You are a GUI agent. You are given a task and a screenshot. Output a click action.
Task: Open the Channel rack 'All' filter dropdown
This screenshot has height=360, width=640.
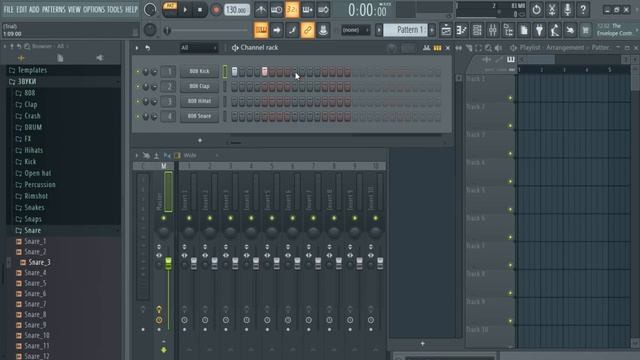point(199,48)
